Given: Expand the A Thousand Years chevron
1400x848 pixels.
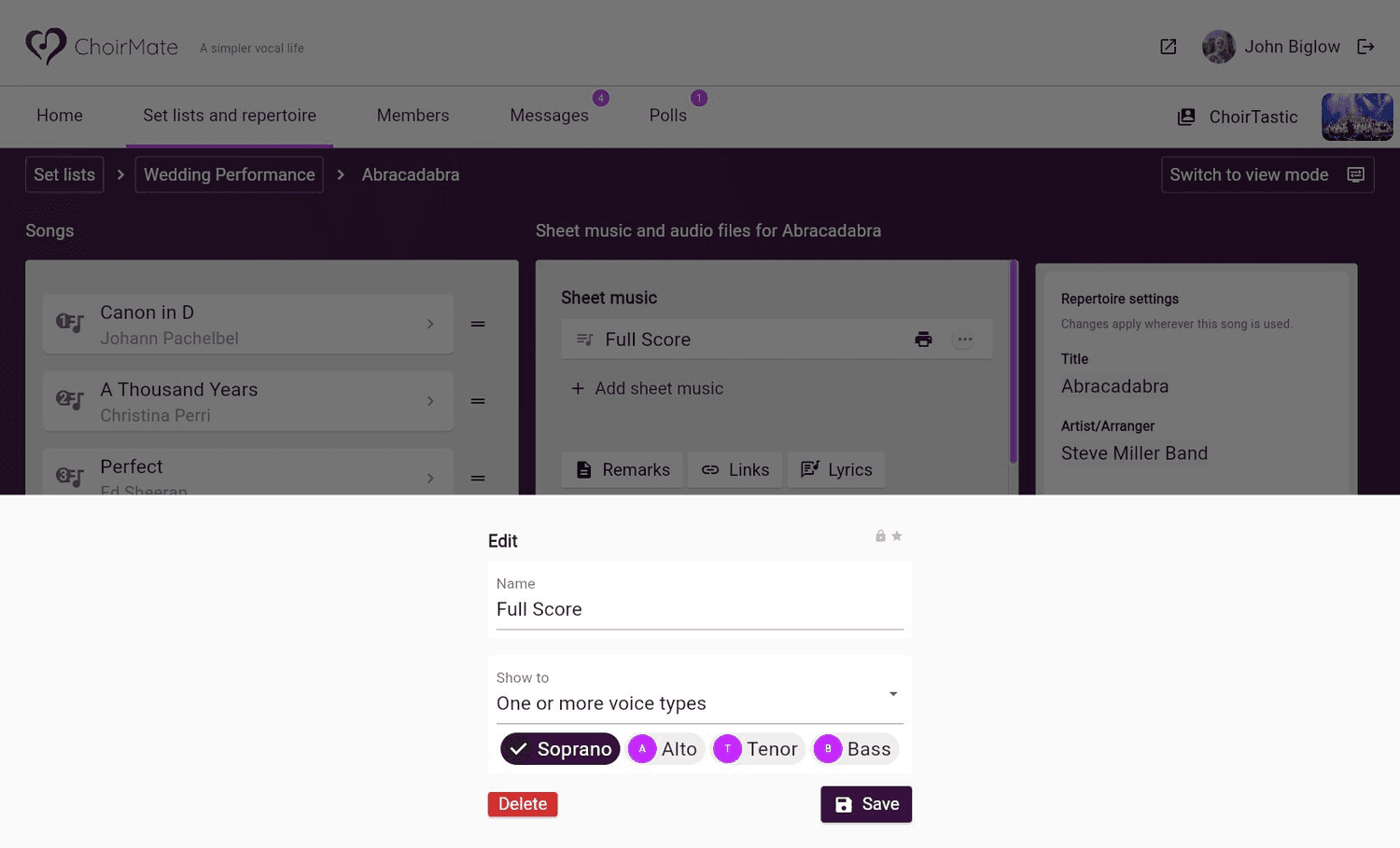Looking at the screenshot, I should 430,401.
